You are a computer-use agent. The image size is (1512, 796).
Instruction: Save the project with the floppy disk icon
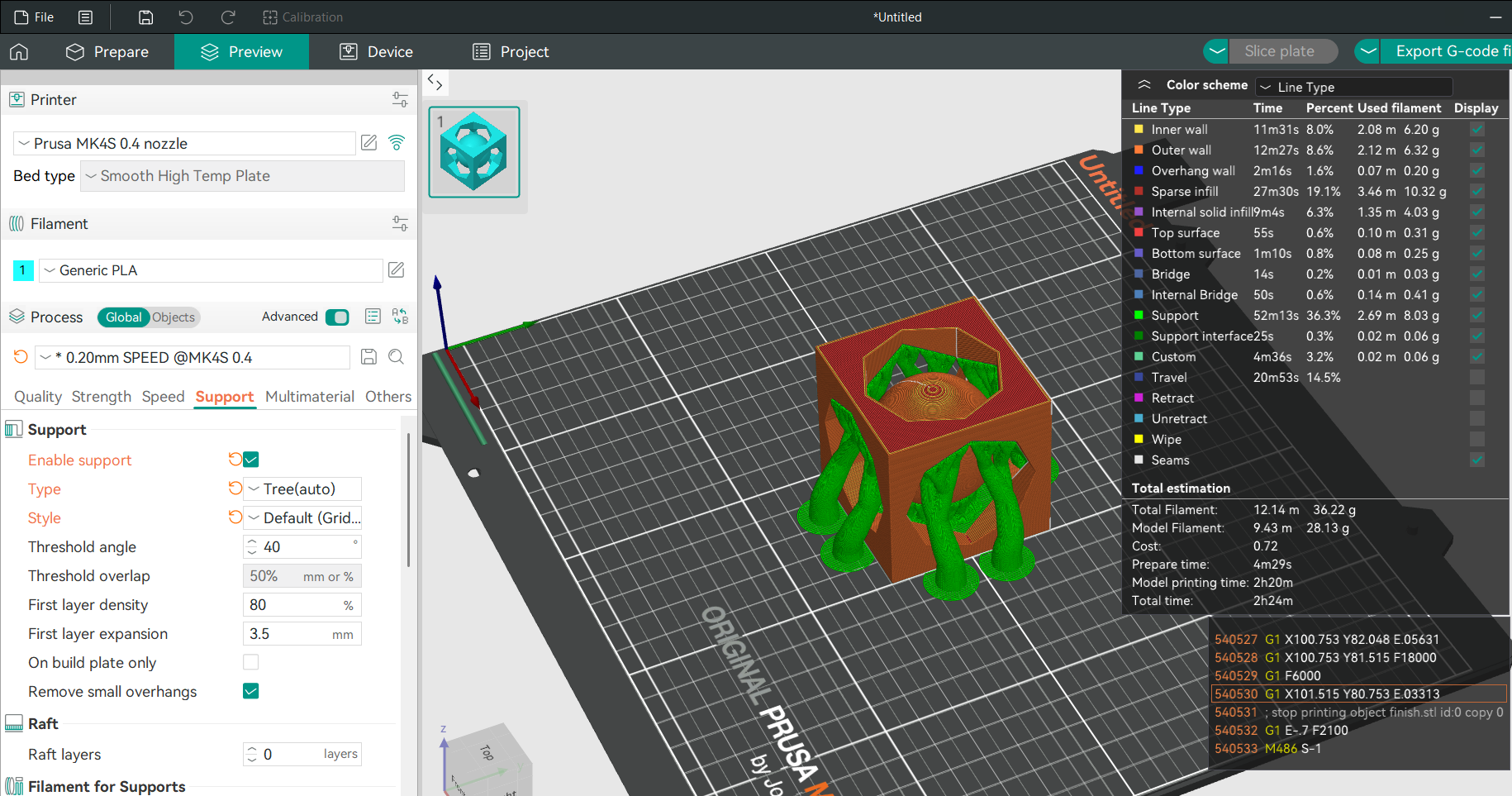pyautogui.click(x=145, y=17)
